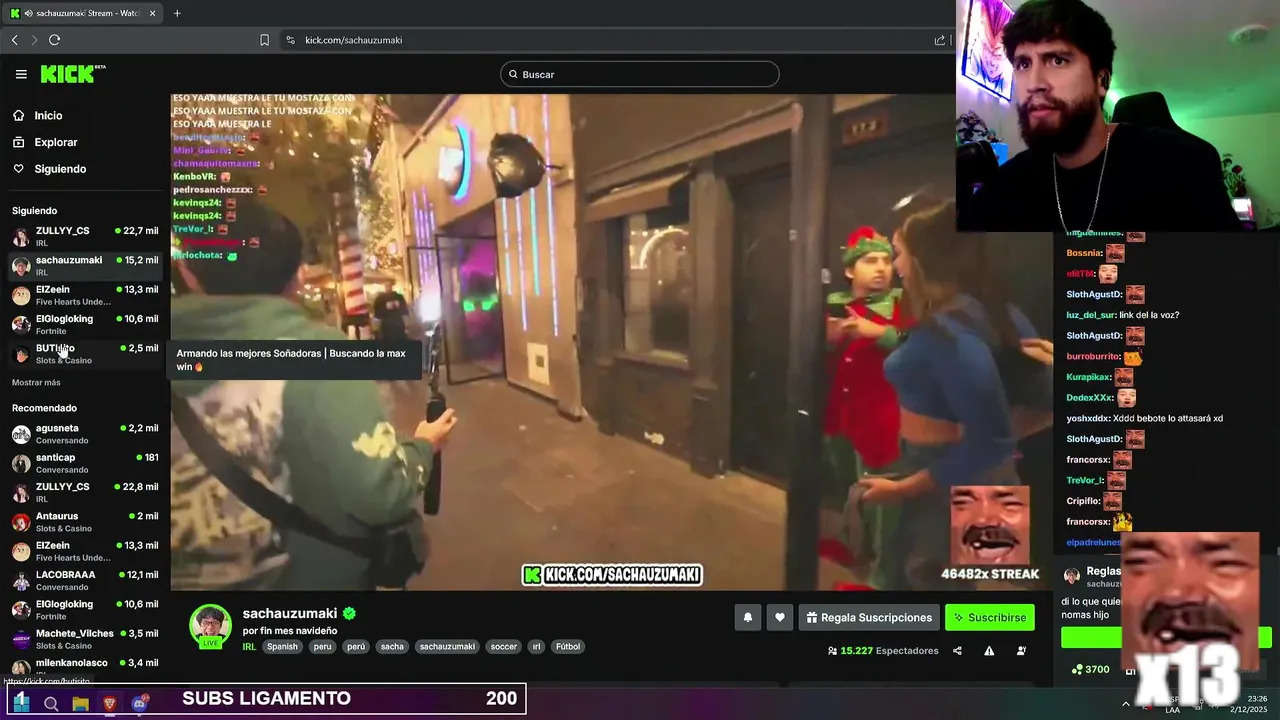This screenshot has width=1280, height=720.
Task: Close the sachauzumaki Stream browser tab
Action: tap(152, 13)
